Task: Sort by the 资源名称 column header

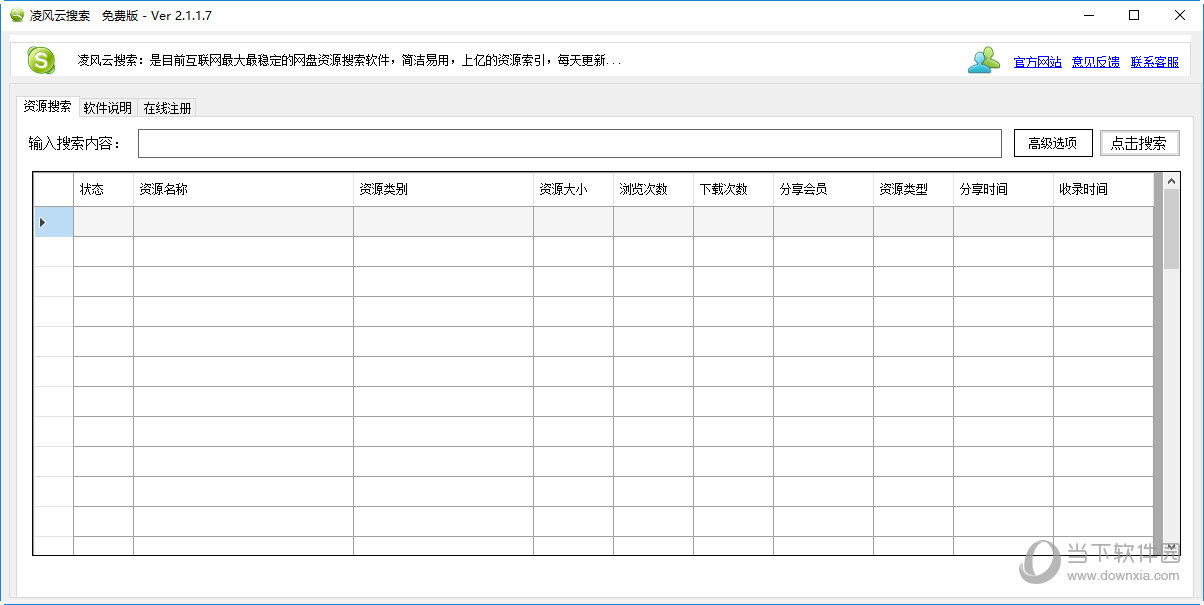Action: pos(243,189)
